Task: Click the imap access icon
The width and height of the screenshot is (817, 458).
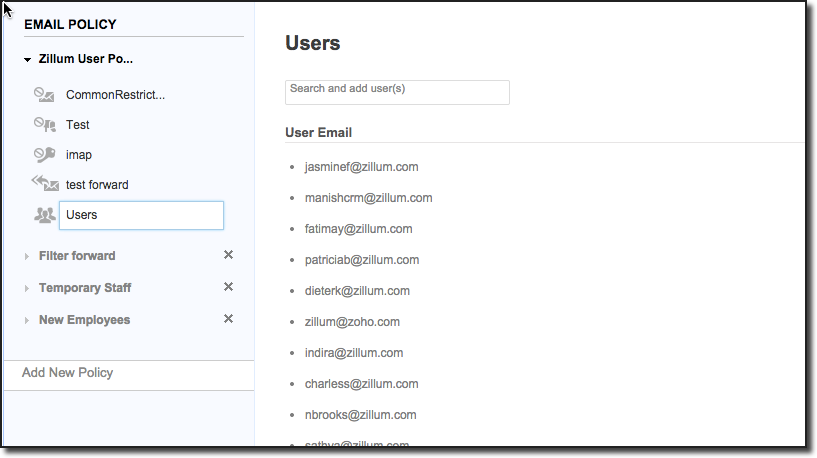Action: 44,155
